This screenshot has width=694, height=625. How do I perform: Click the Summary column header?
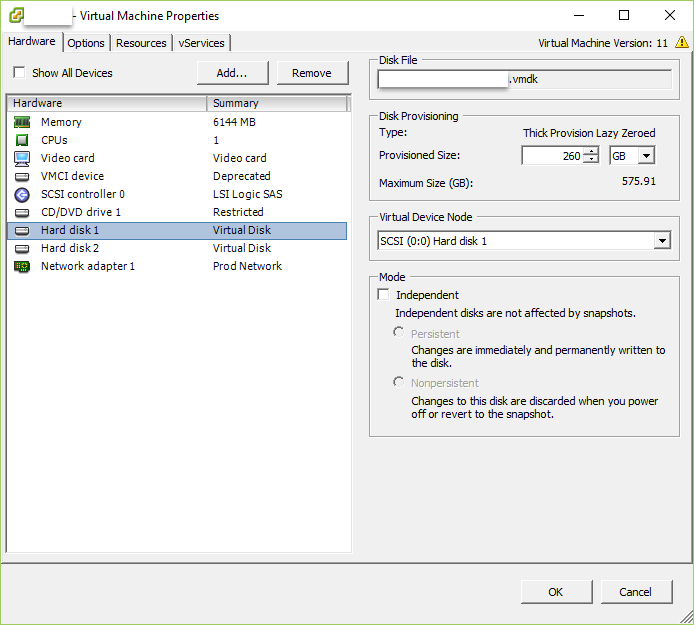point(277,103)
